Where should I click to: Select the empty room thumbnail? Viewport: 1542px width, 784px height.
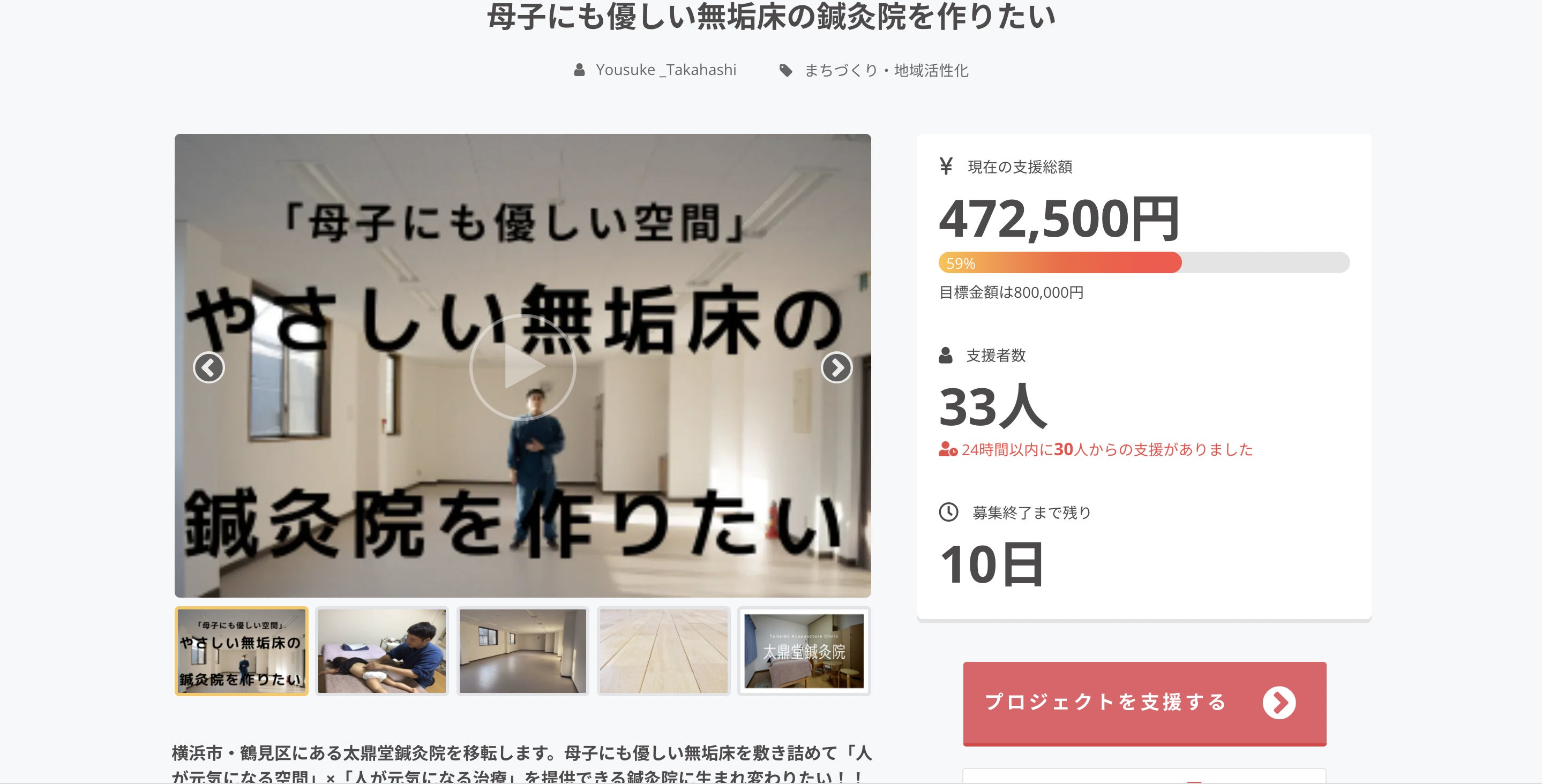click(522, 651)
